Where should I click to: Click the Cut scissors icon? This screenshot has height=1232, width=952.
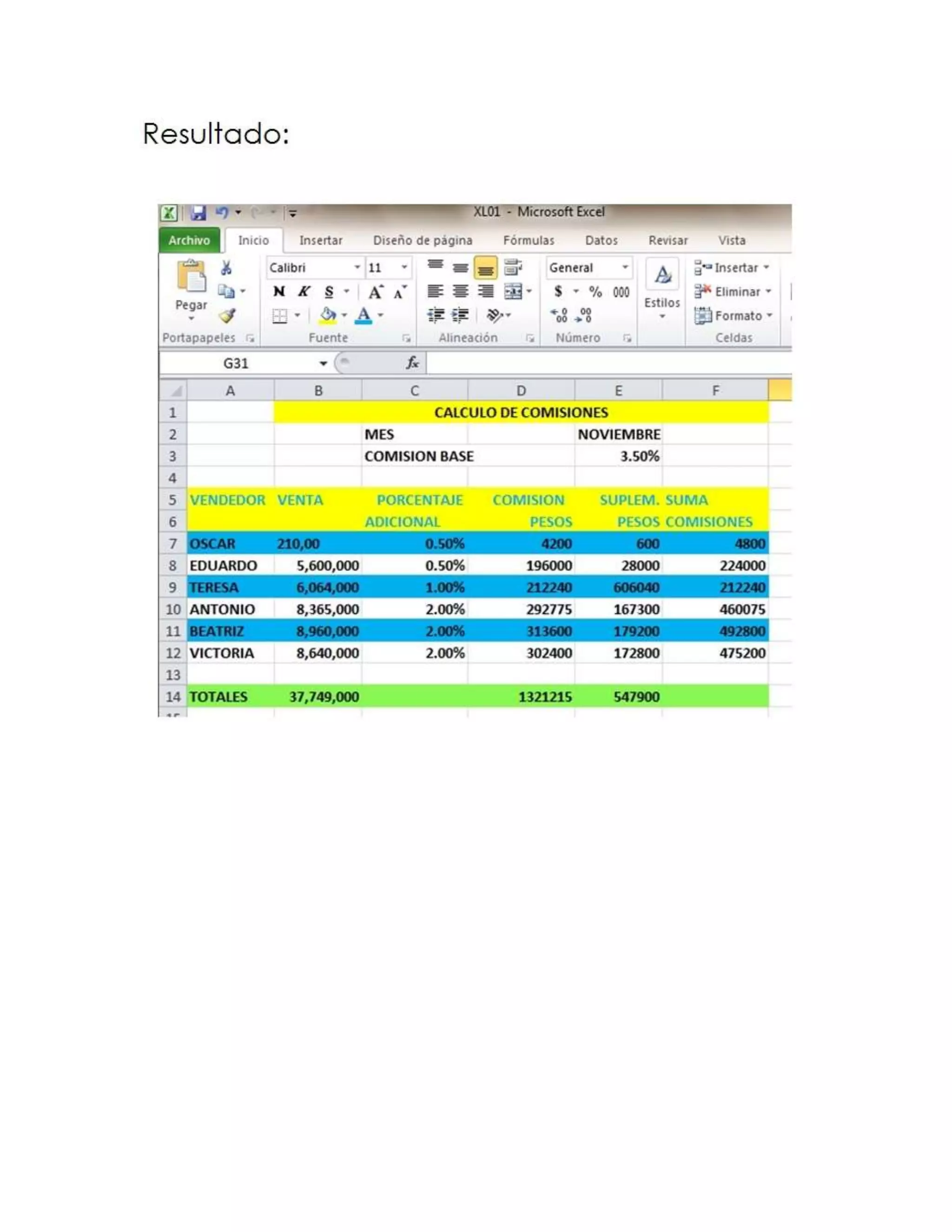(226, 267)
